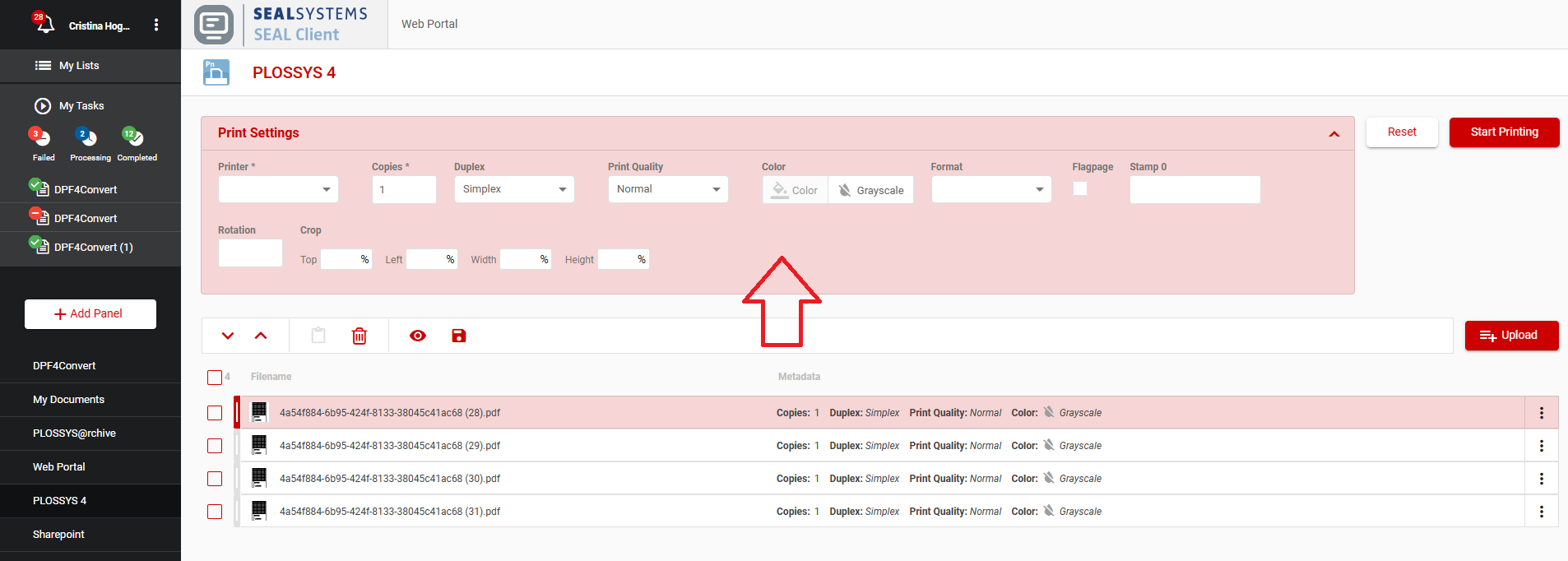This screenshot has width=1568, height=561.
Task: Collapse the Print Settings panel
Action: (x=1334, y=134)
